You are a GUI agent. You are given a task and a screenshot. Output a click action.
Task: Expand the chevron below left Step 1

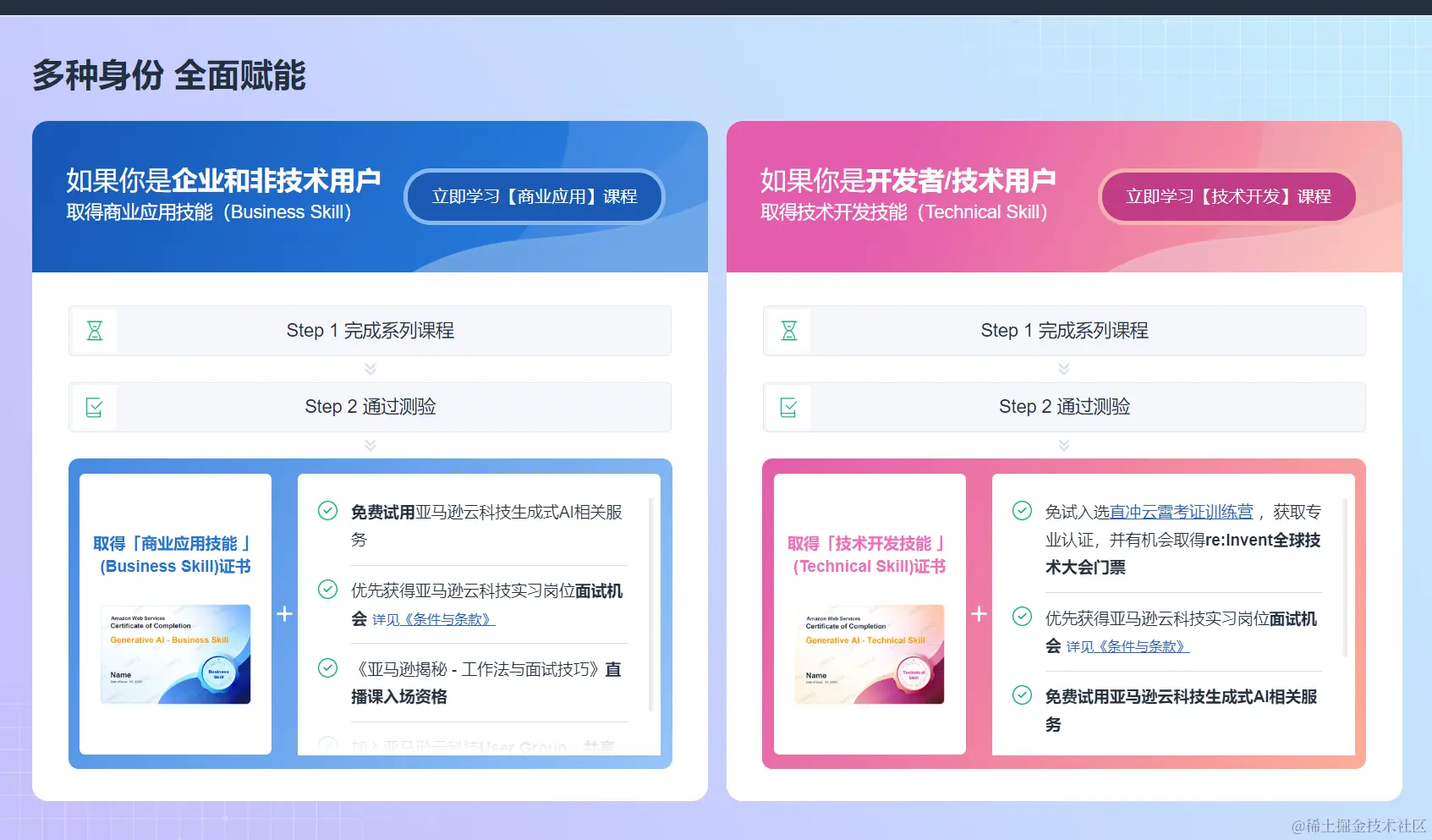click(369, 369)
